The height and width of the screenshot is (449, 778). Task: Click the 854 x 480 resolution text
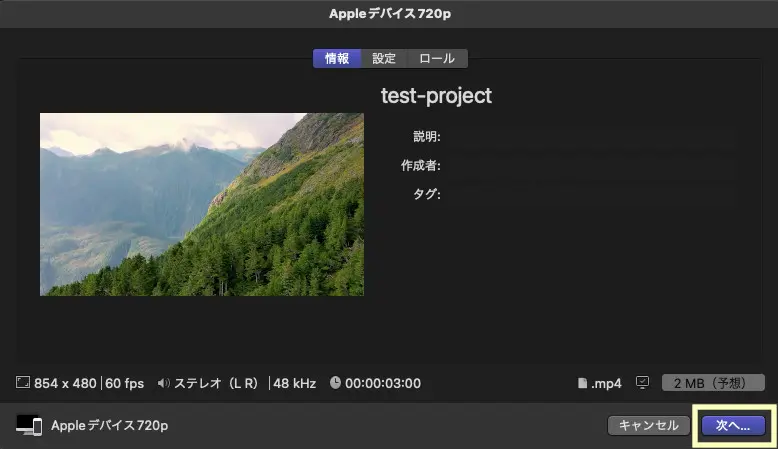tap(65, 384)
